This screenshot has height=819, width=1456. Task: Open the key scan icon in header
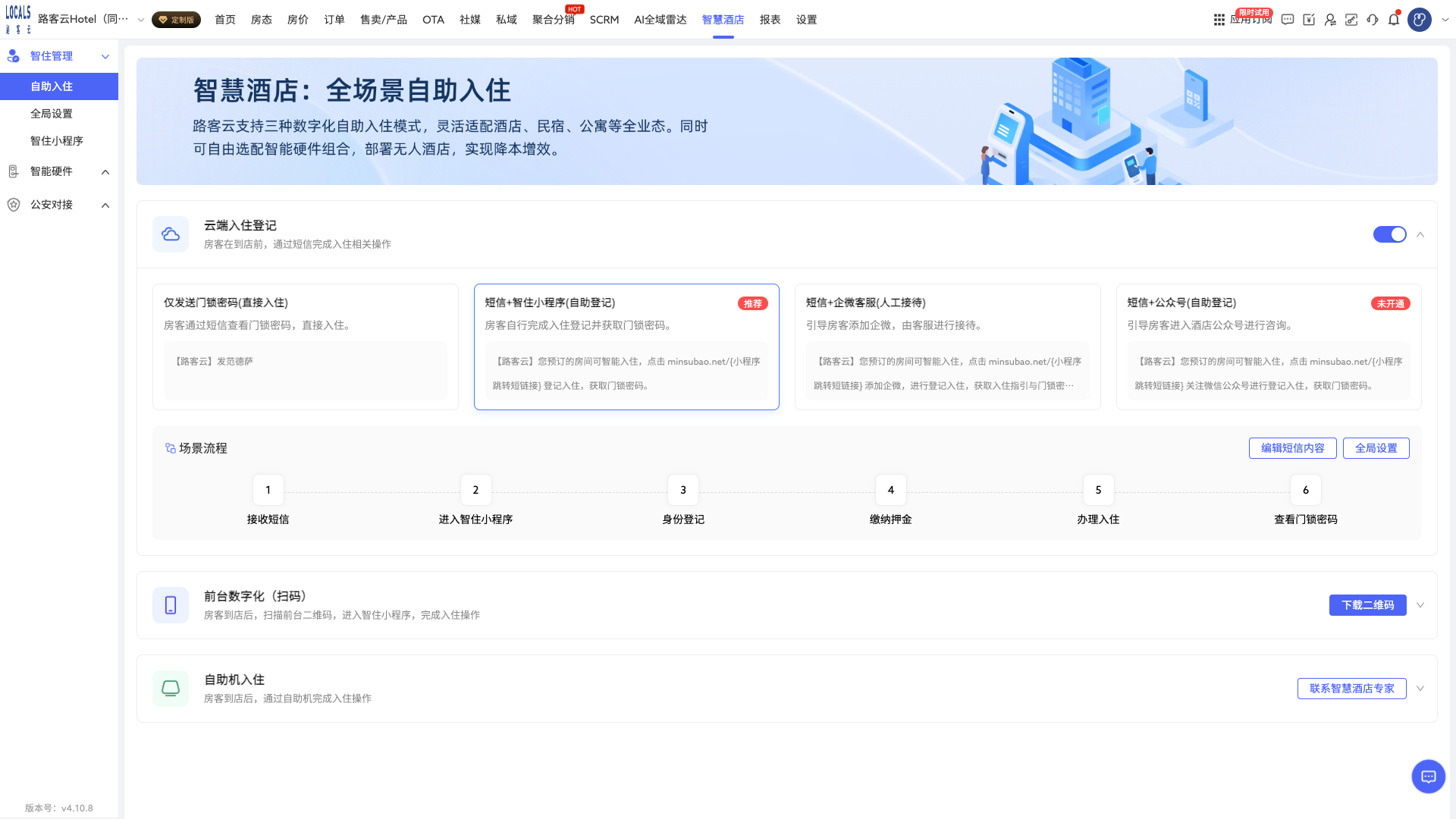tap(1351, 20)
